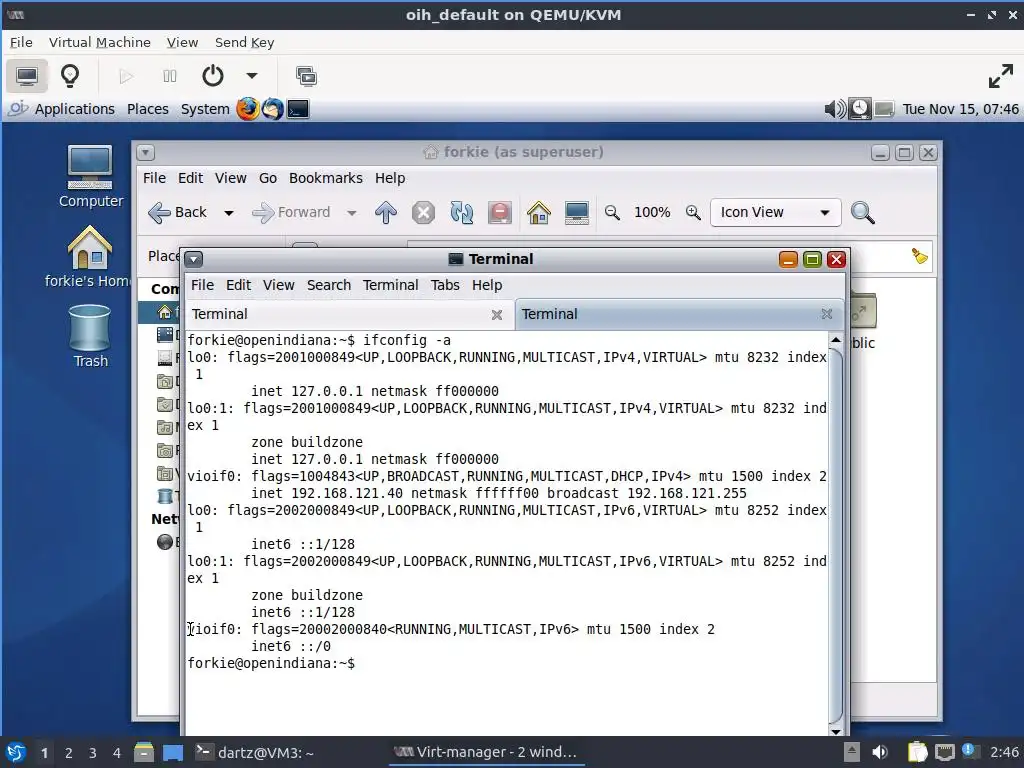Open virt-manager Send Key menu
Screen dimensions: 1024x768
click(244, 42)
